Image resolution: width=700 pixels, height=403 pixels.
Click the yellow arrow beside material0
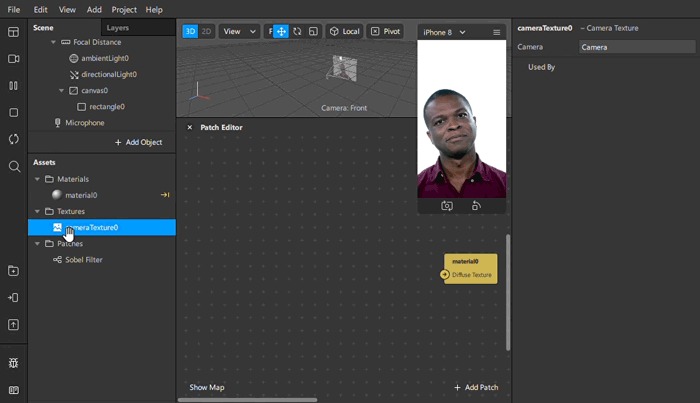coord(165,195)
